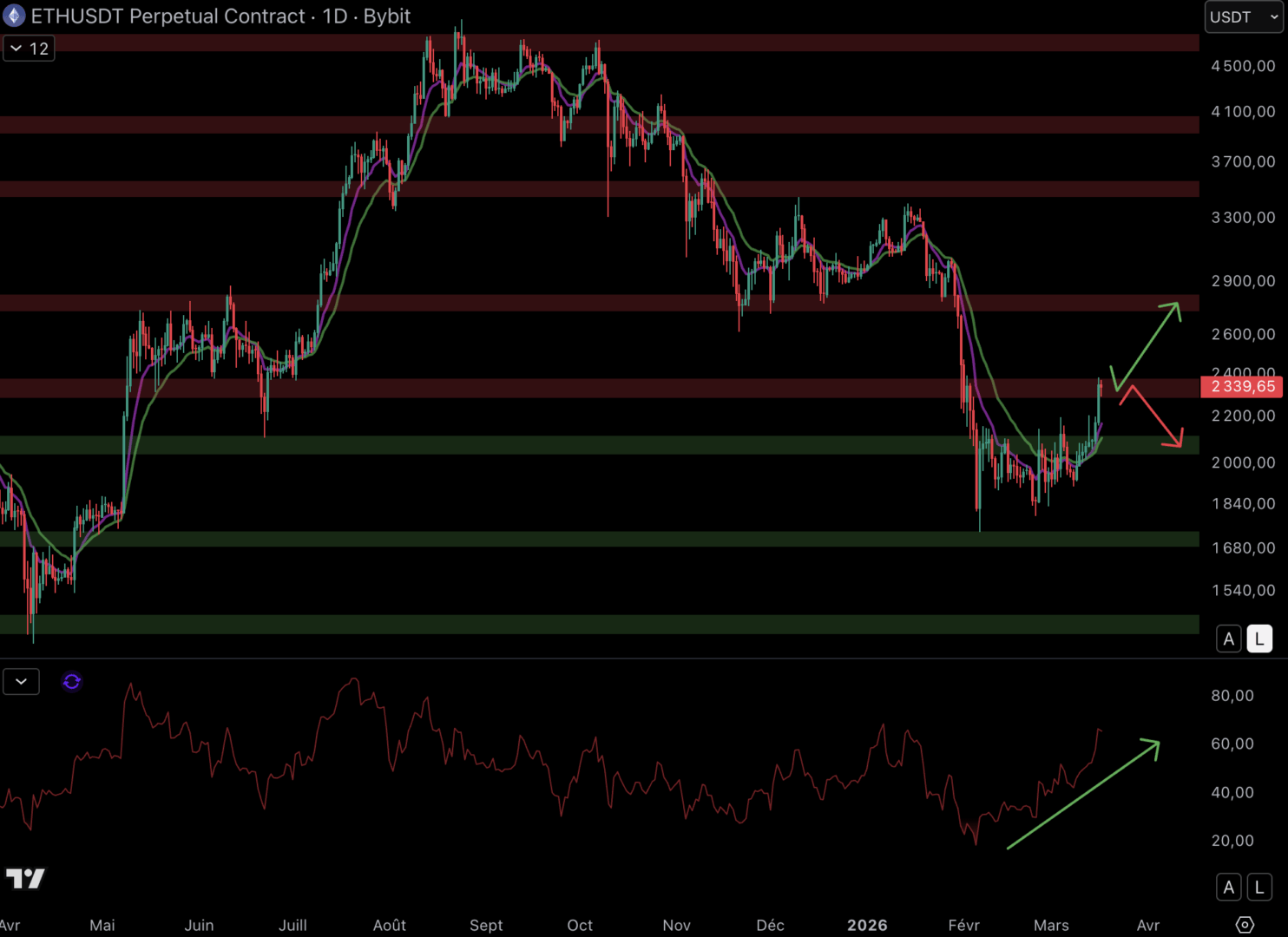
Task: Click the 2026 label on time axis
Action: pos(866,925)
